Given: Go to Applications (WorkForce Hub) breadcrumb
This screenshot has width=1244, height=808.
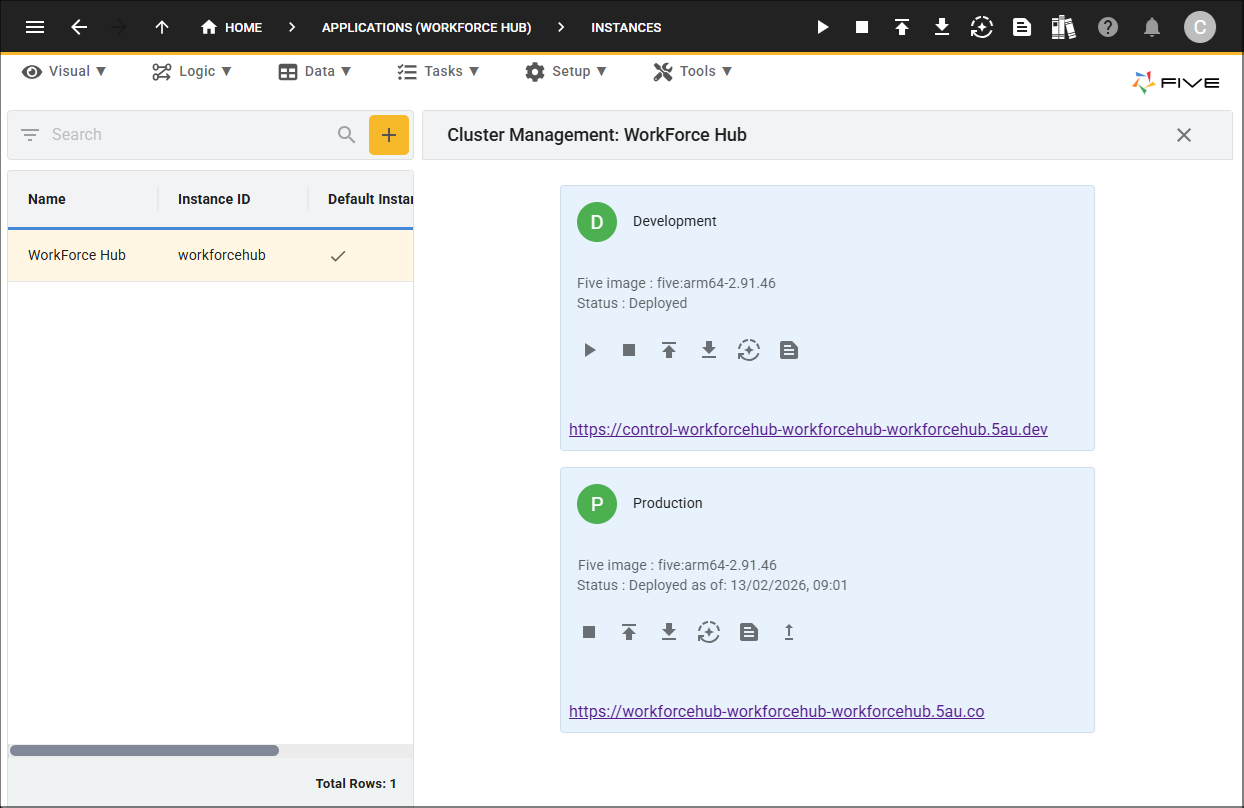Looking at the screenshot, I should 426,28.
